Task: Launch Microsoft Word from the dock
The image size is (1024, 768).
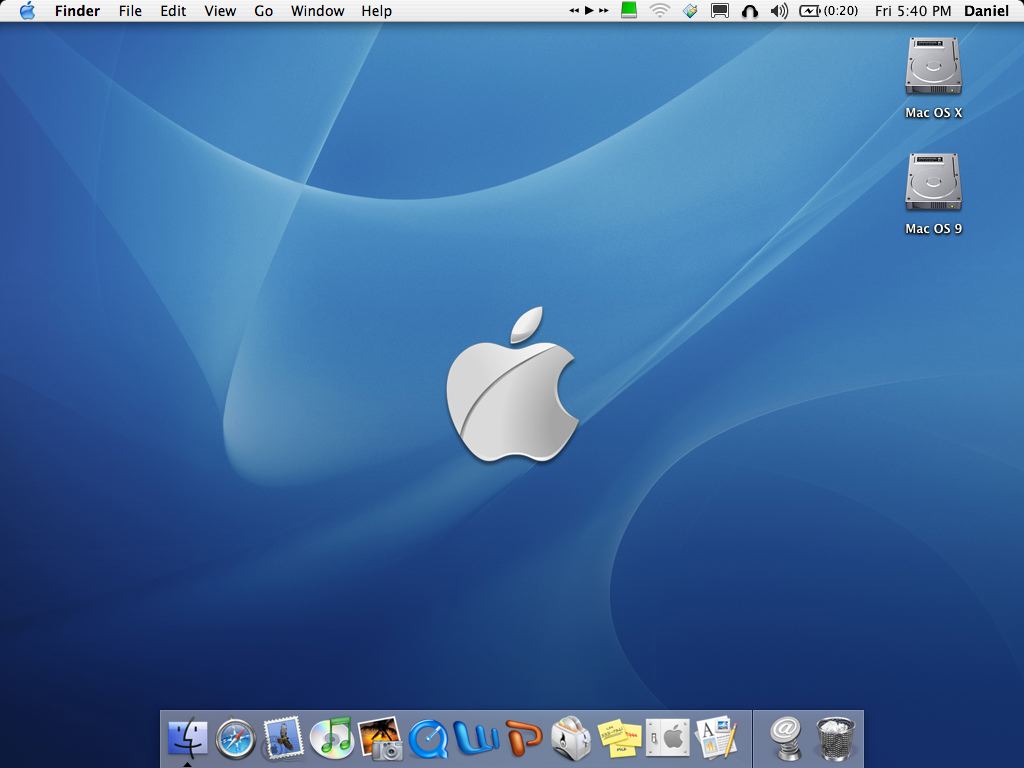Action: [476, 739]
